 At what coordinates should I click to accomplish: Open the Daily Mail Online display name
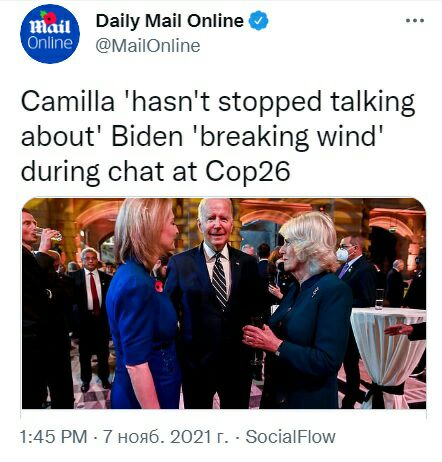(x=170, y=21)
